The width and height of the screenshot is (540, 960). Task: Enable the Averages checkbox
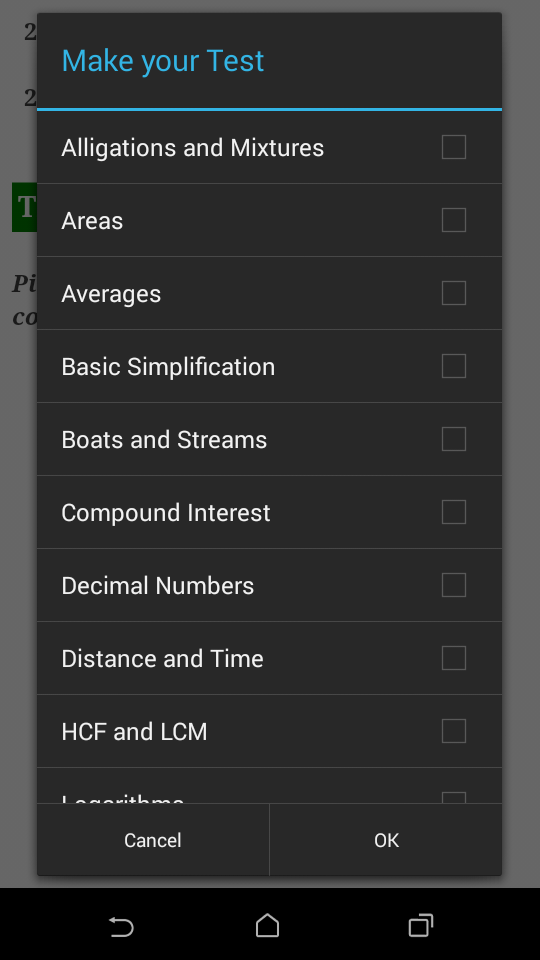pos(454,293)
